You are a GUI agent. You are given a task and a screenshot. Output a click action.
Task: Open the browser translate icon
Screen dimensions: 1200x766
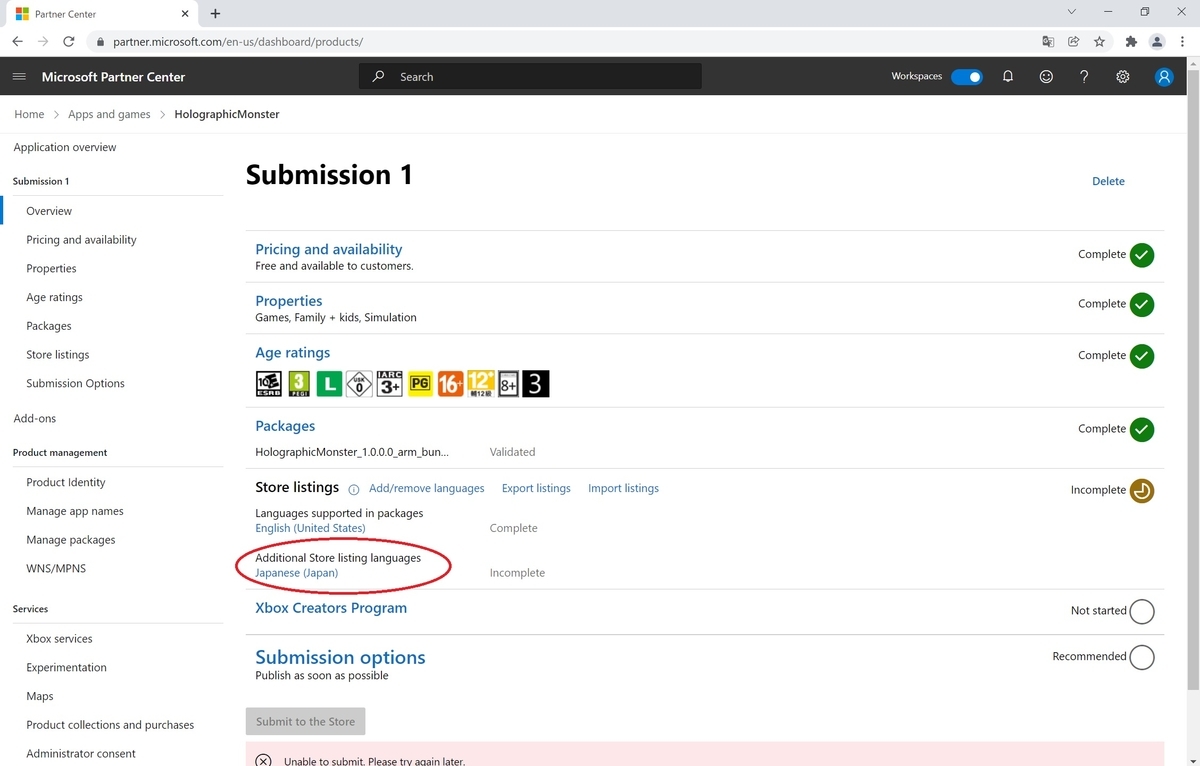tap(1048, 42)
